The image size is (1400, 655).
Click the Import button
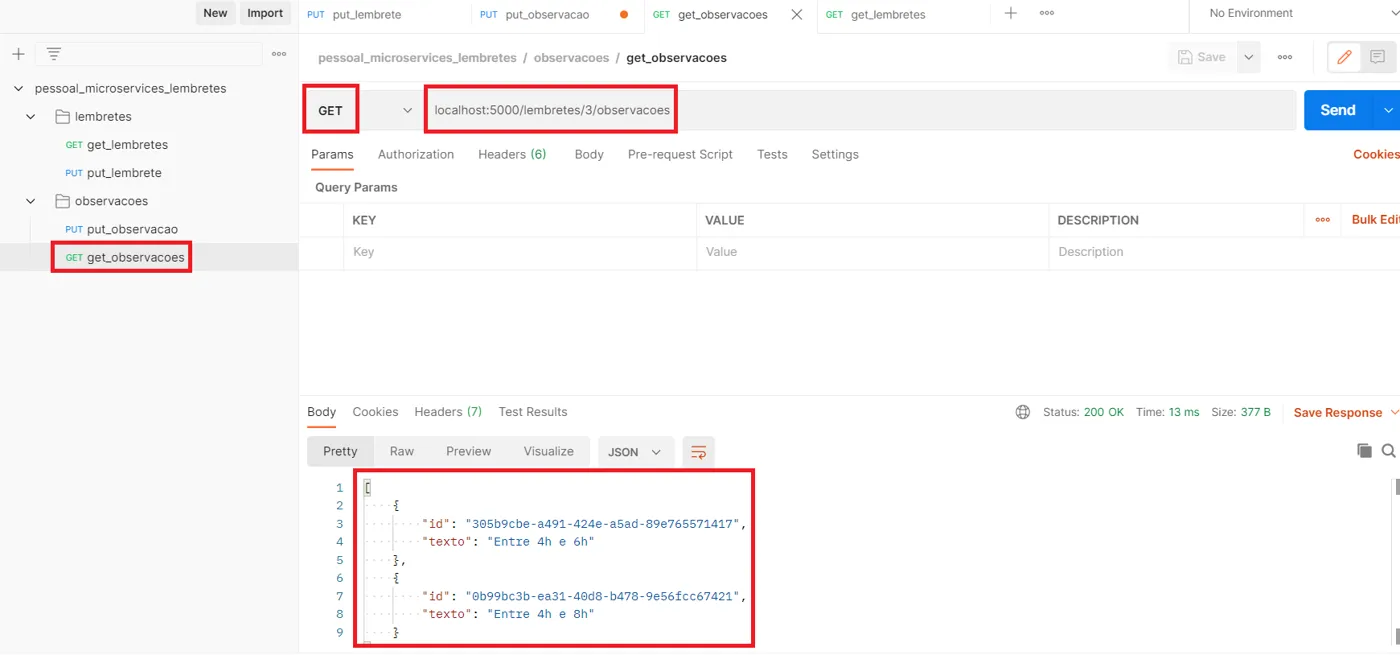pos(265,13)
